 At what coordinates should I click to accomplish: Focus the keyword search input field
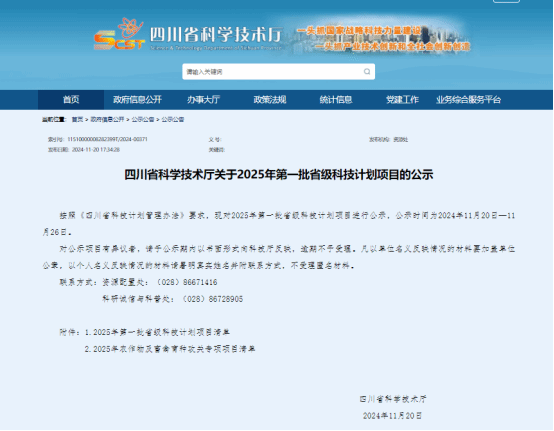[278, 72]
